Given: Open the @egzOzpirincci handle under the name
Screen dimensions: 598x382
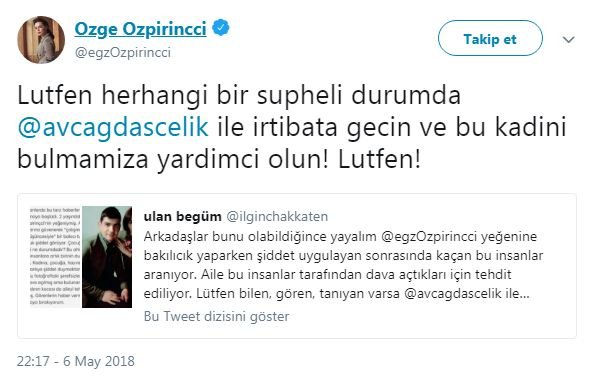Looking at the screenshot, I should (x=123, y=53).
